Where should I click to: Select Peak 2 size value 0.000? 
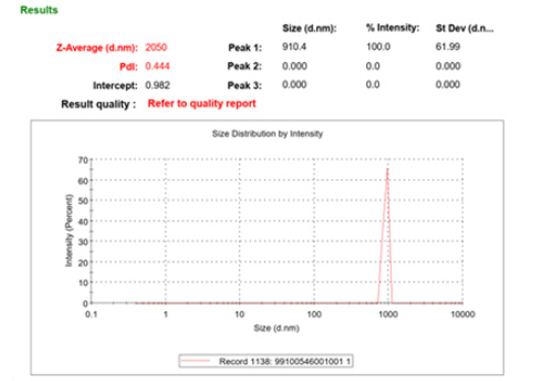[x=294, y=66]
